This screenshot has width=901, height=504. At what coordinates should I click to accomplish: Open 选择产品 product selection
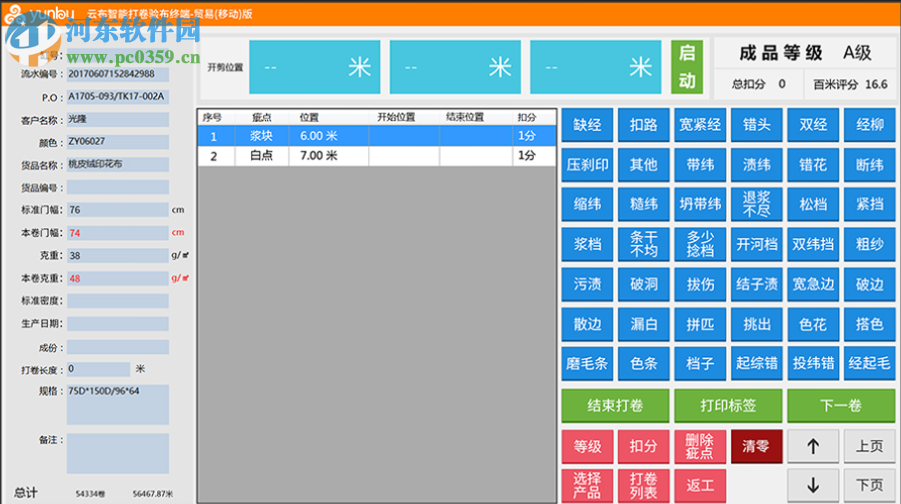pos(587,486)
